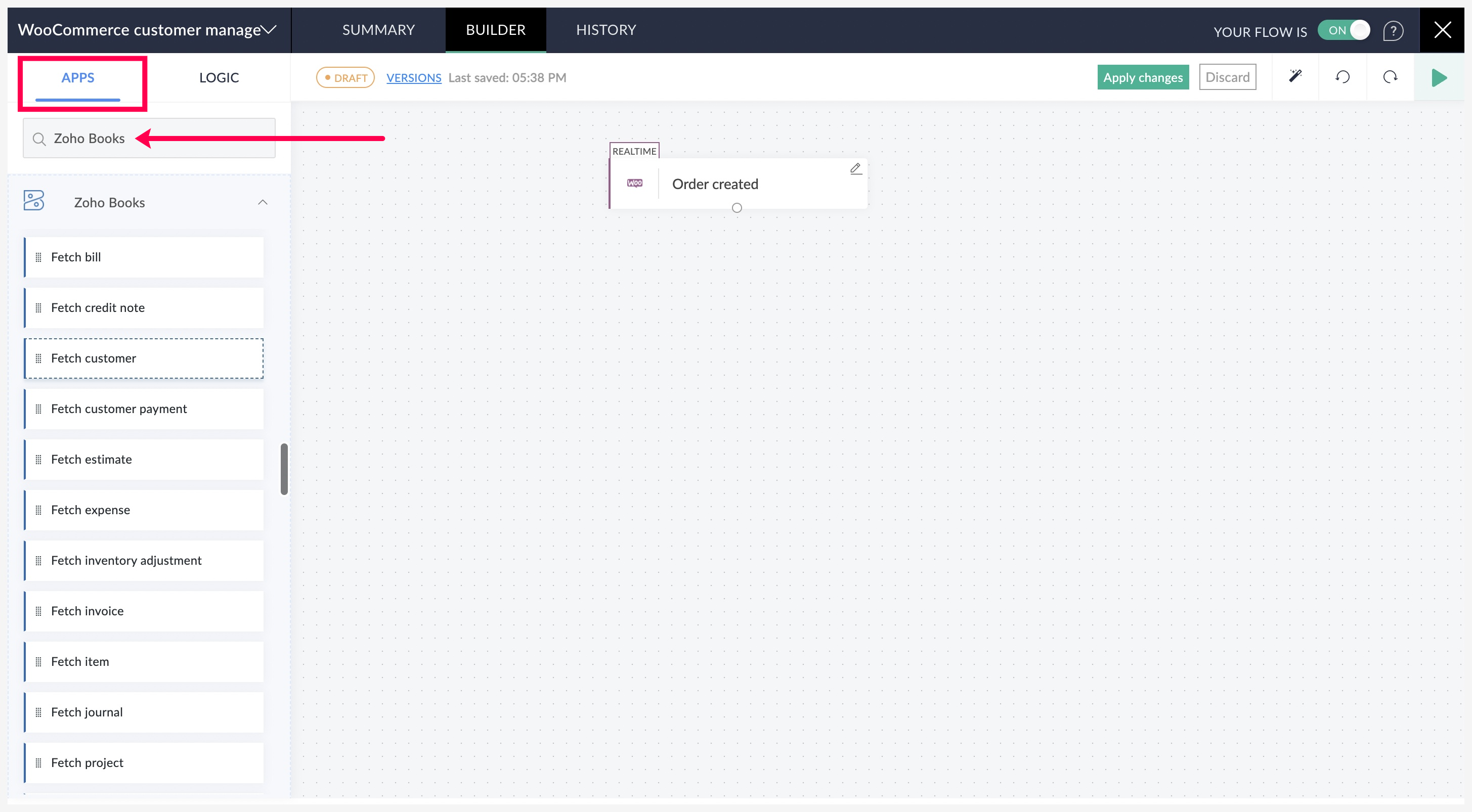Edit the Order created trigger with the pencil icon
Viewport: 1472px width, 812px height.
tap(855, 168)
